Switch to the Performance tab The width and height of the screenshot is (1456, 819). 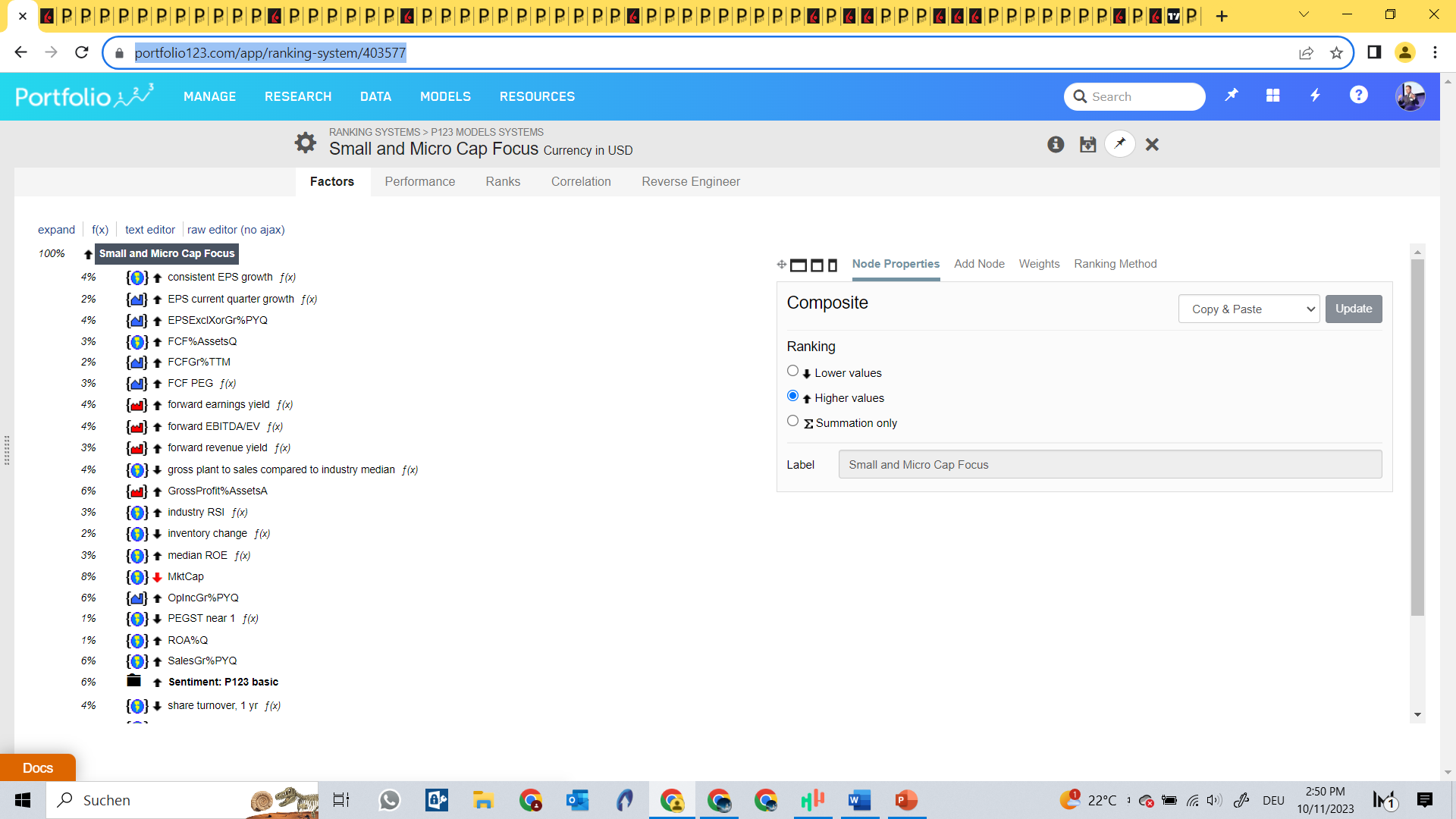click(x=419, y=182)
